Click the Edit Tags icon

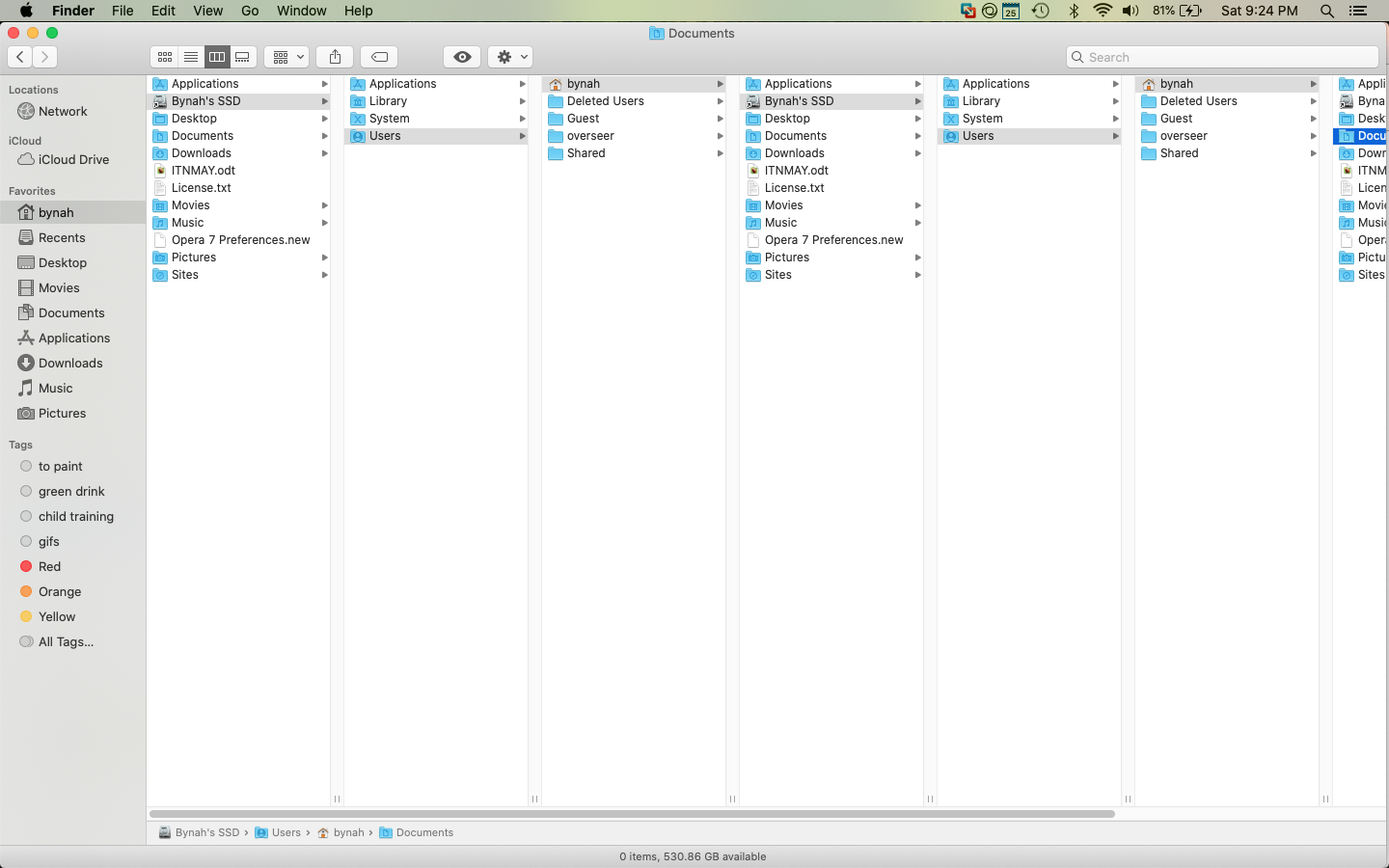(379, 57)
